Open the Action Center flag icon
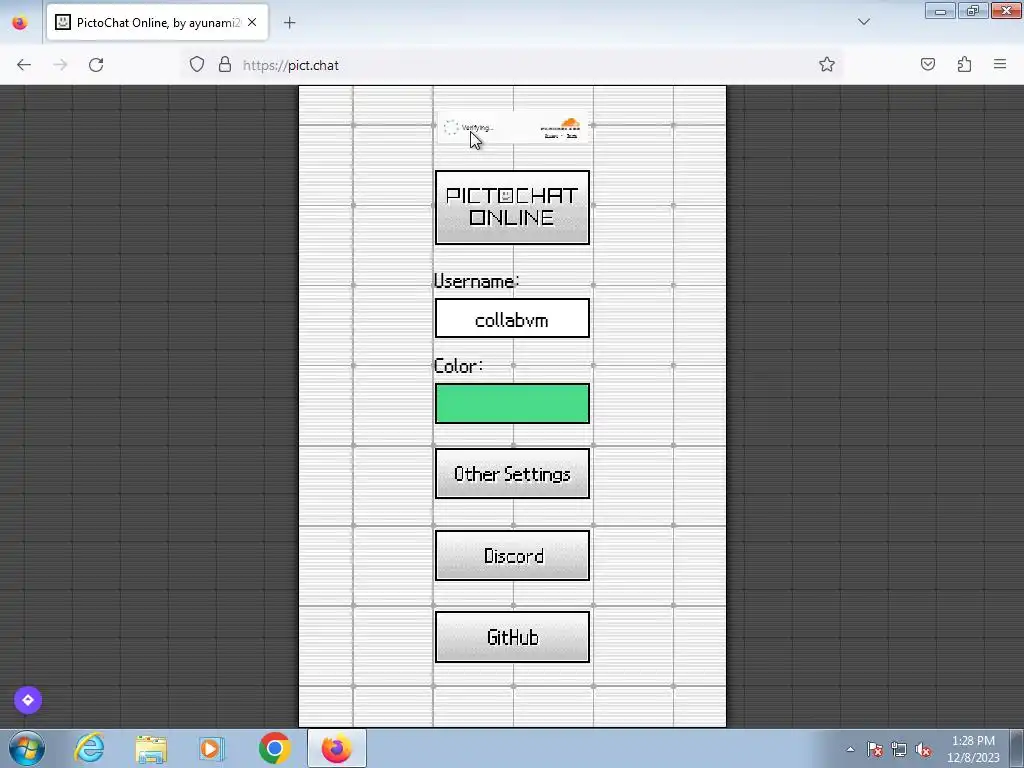Image resolution: width=1024 pixels, height=768 pixels. click(x=875, y=749)
